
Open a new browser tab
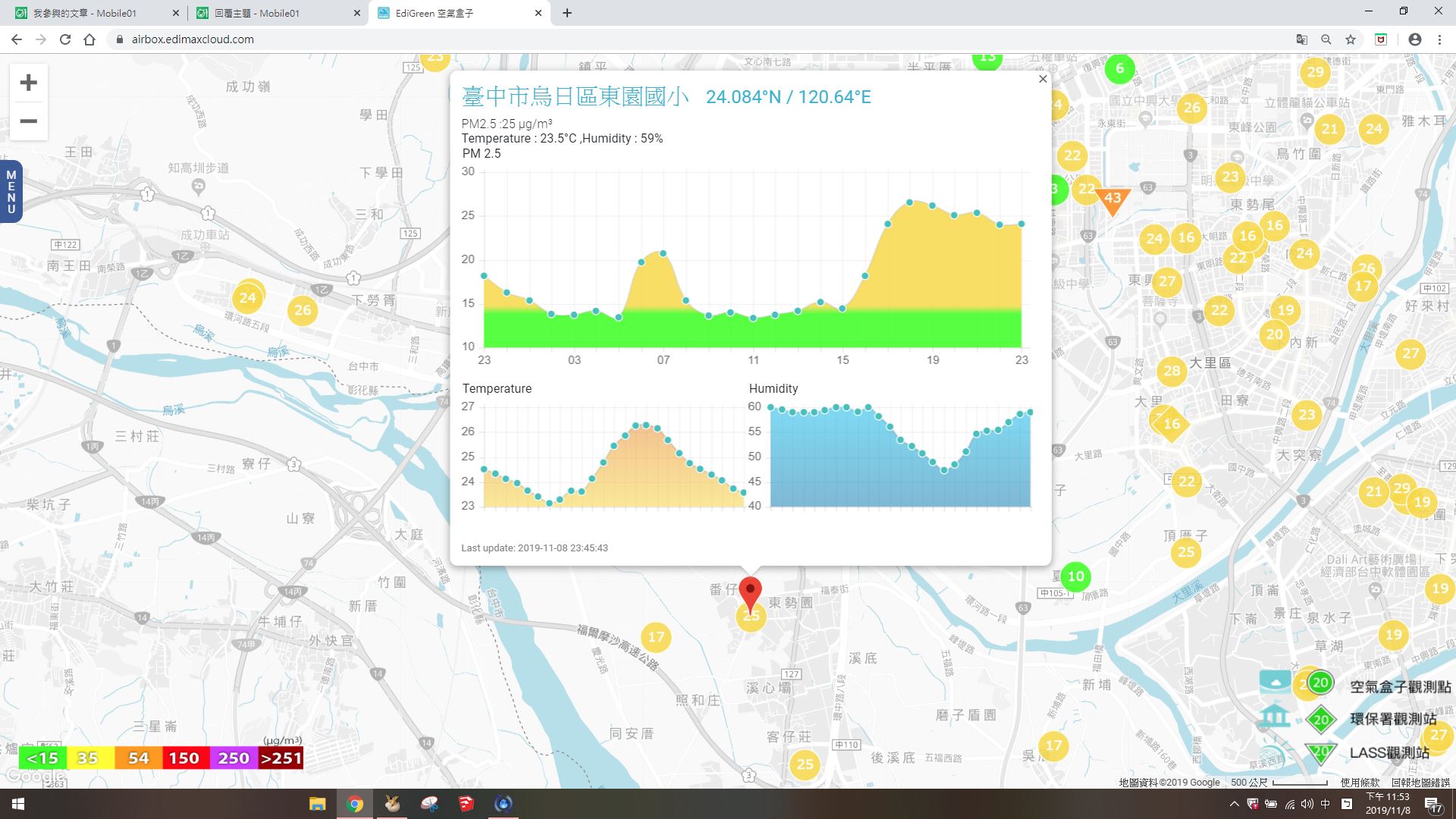pyautogui.click(x=567, y=13)
